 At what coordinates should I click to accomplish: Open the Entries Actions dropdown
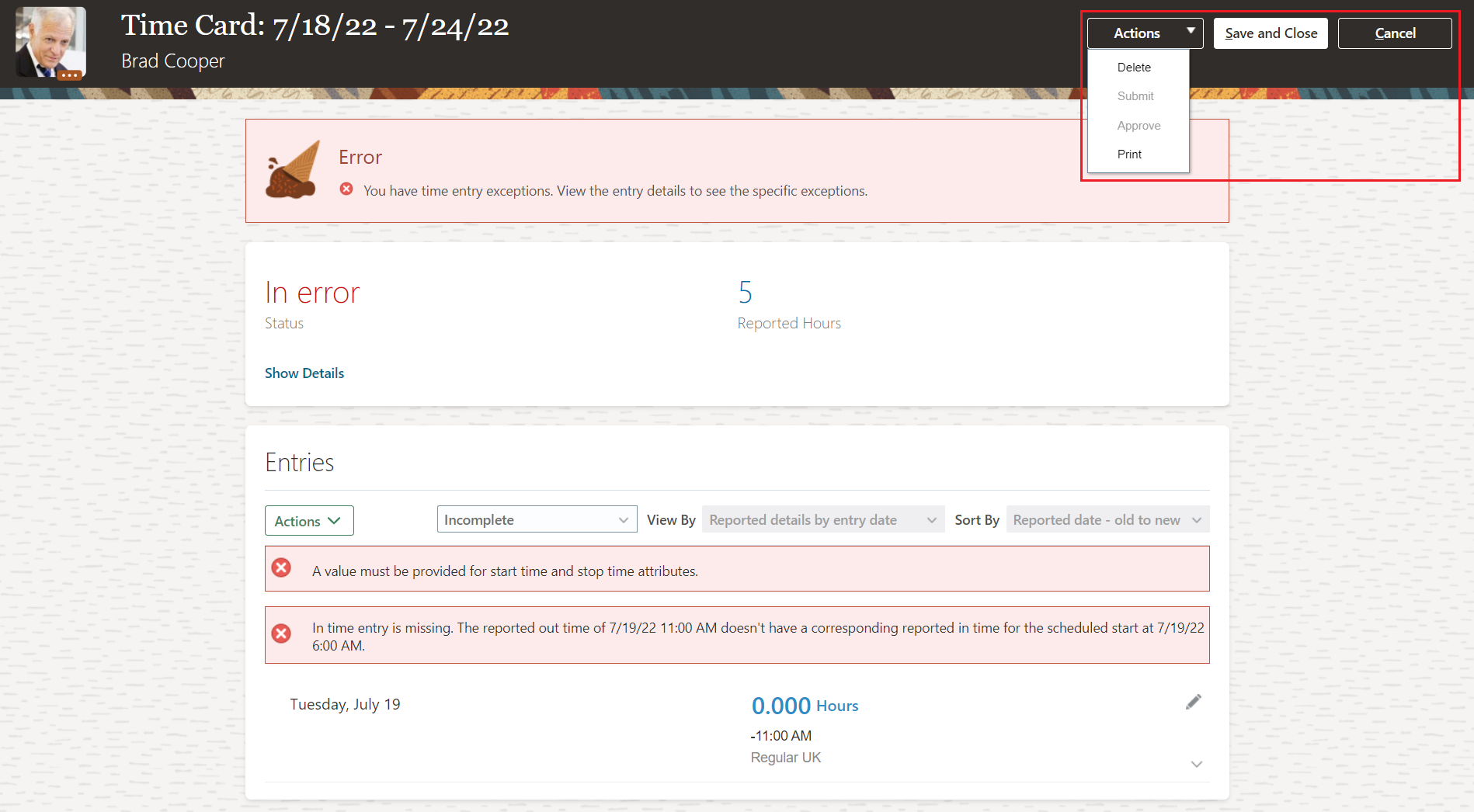tap(309, 521)
